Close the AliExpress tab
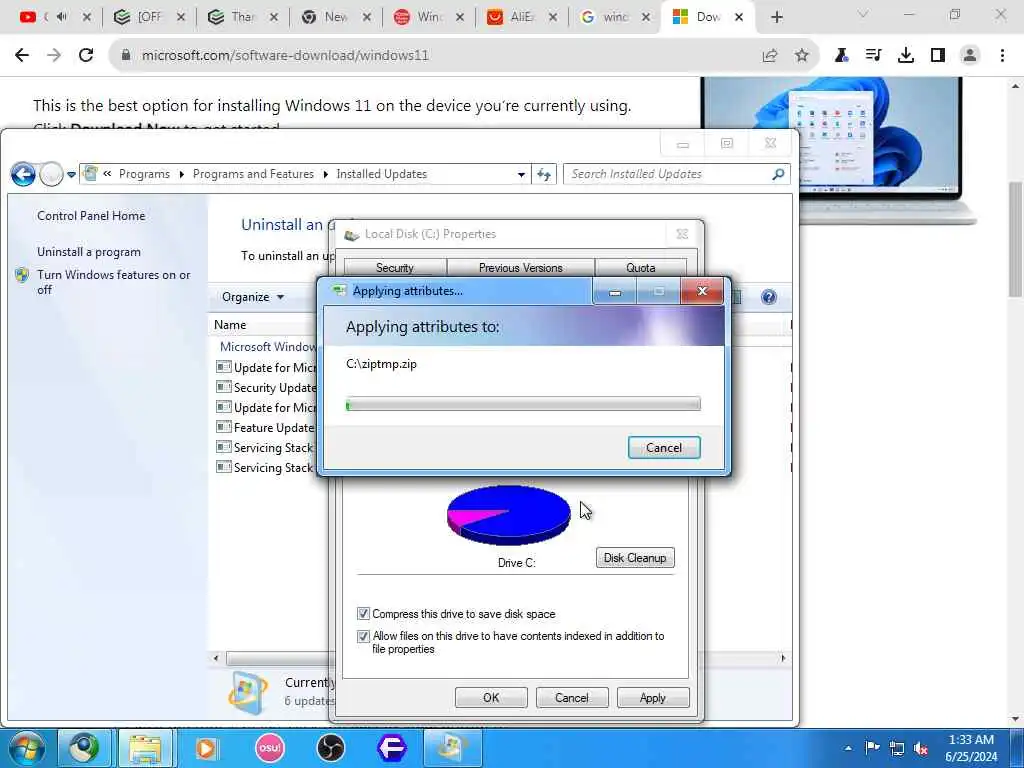 point(553,17)
